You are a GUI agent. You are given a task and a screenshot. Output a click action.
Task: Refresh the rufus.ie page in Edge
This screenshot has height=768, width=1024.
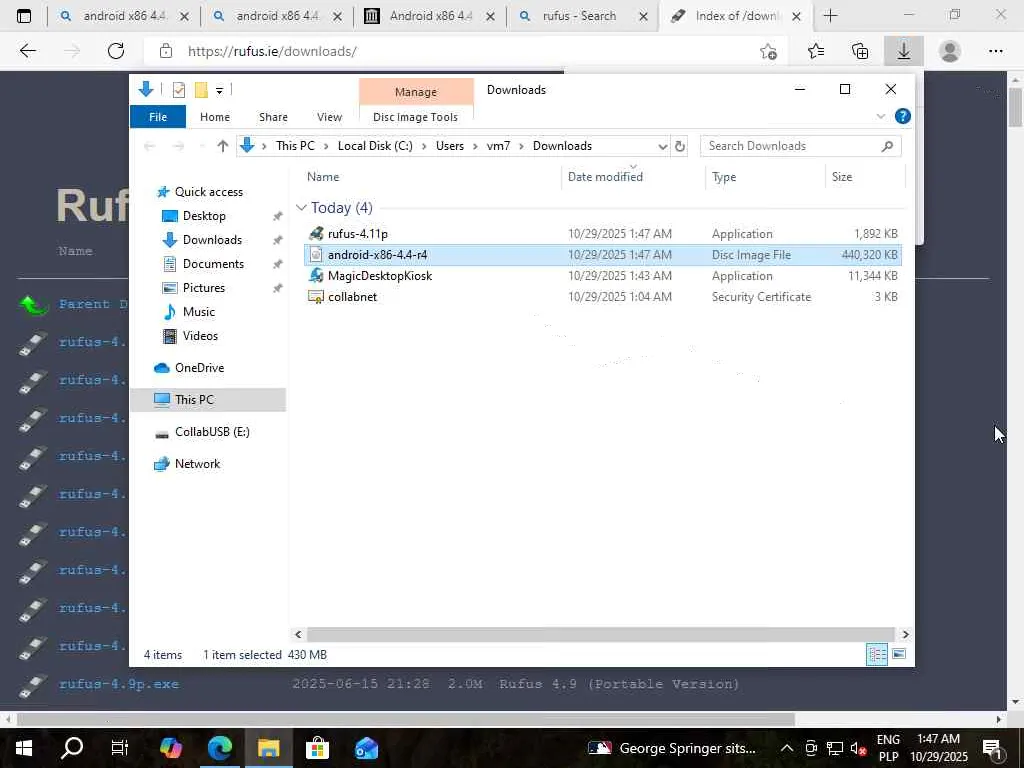click(116, 51)
